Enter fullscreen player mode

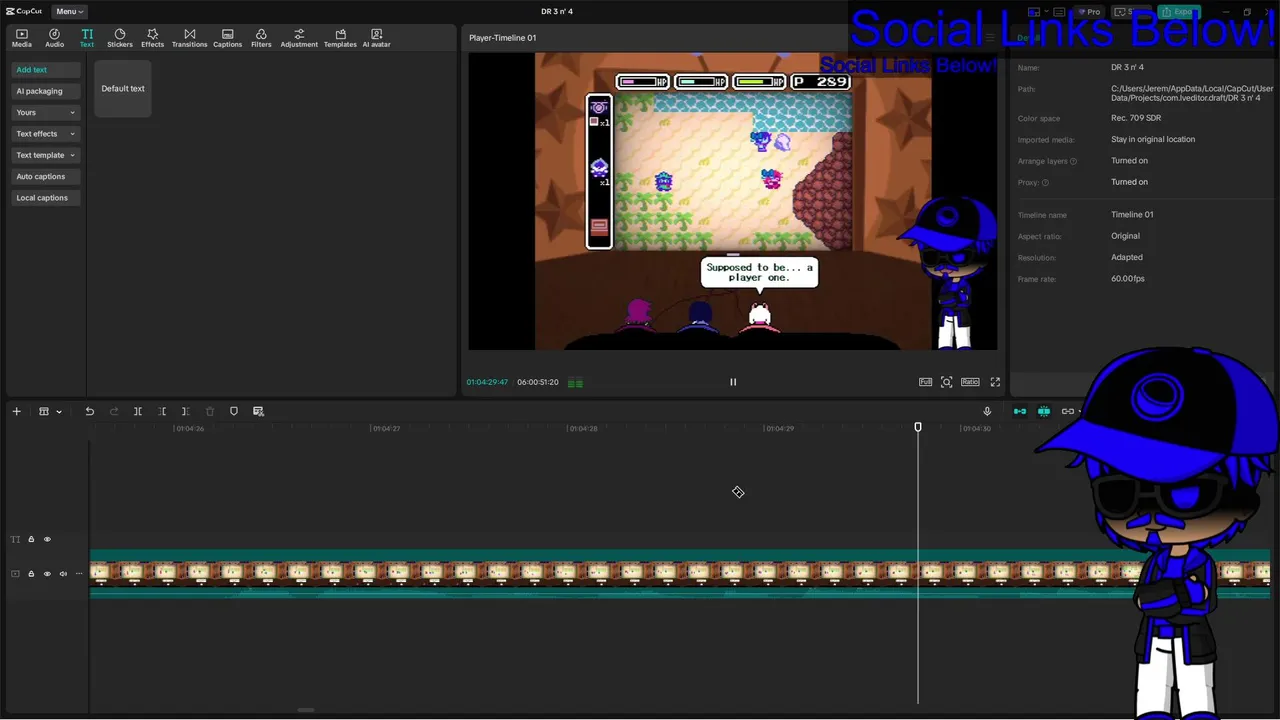(x=995, y=382)
